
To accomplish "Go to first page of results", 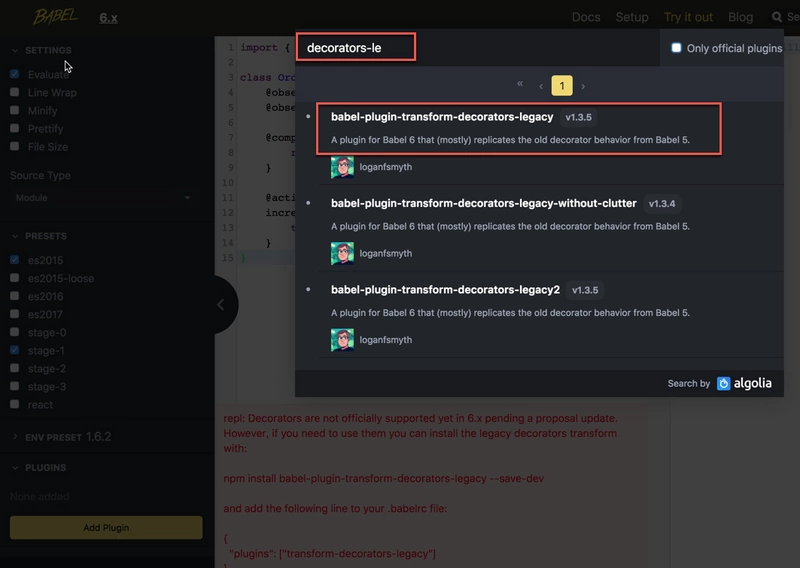I will (520, 84).
